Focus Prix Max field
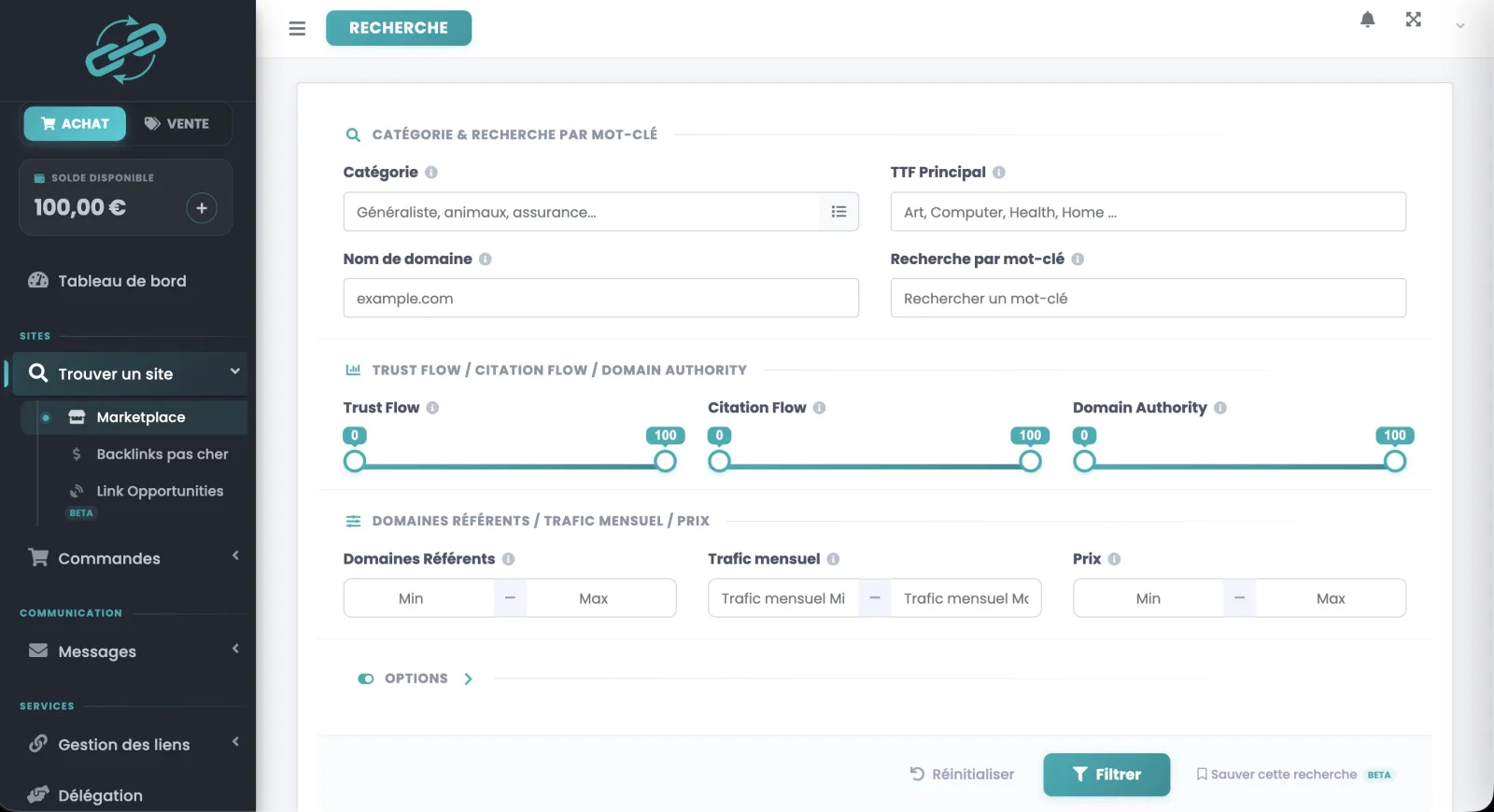The width and height of the screenshot is (1494, 812). tap(1331, 598)
